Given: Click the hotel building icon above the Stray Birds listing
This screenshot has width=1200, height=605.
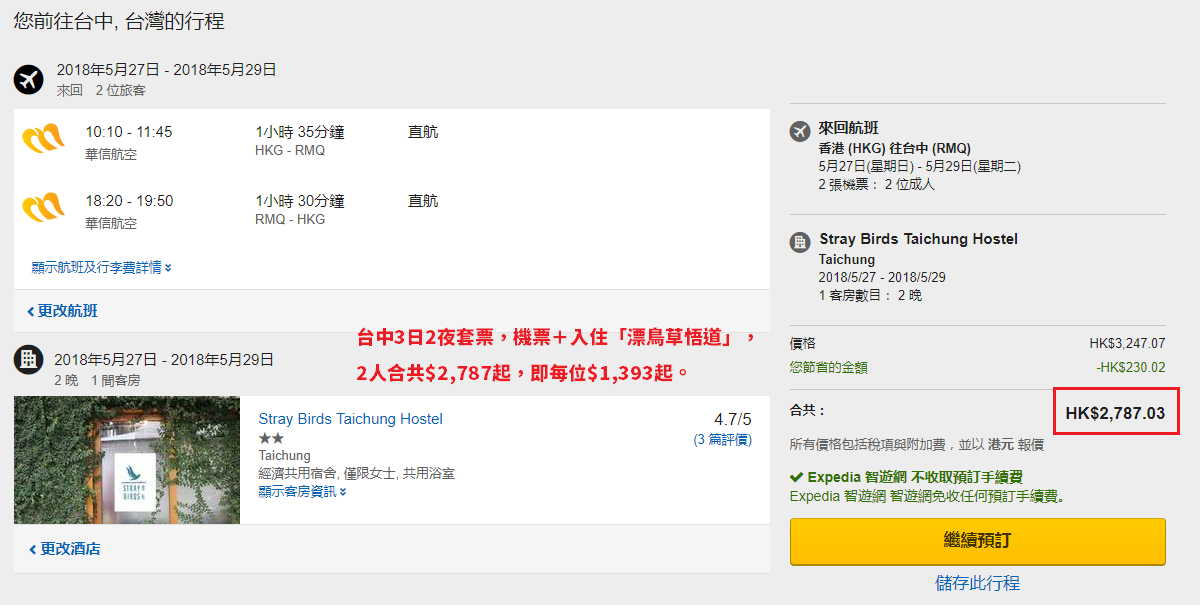Looking at the screenshot, I should point(28,360).
